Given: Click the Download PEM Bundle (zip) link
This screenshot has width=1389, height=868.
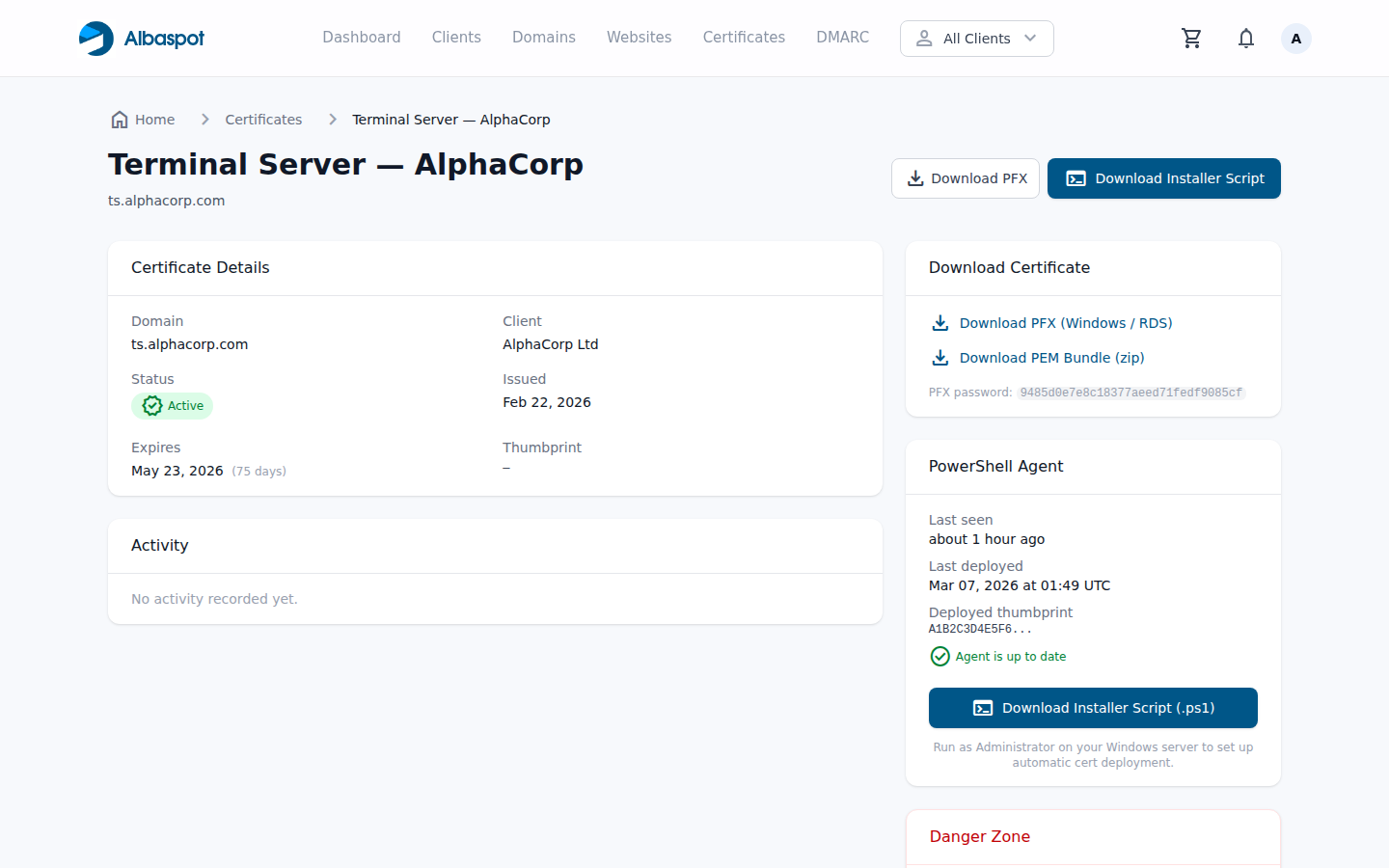Looking at the screenshot, I should coord(1051,358).
